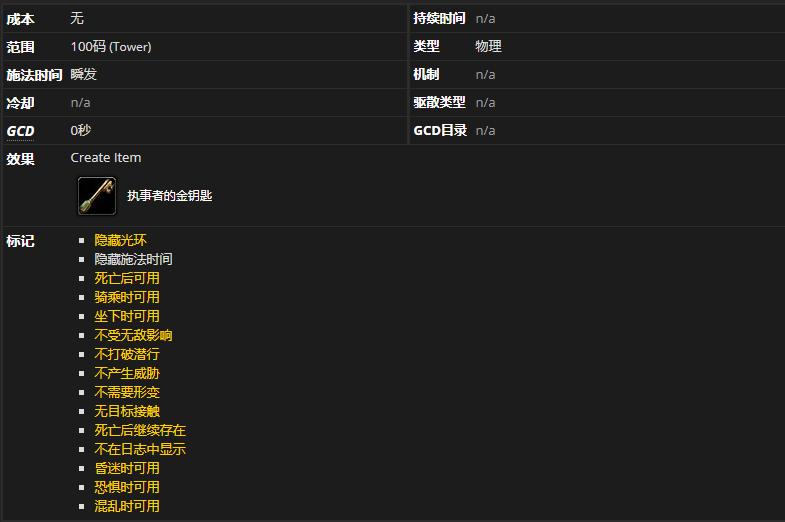785x522 pixels.
Task: Click the 100码 (Tower) range value
Action: coord(111,47)
